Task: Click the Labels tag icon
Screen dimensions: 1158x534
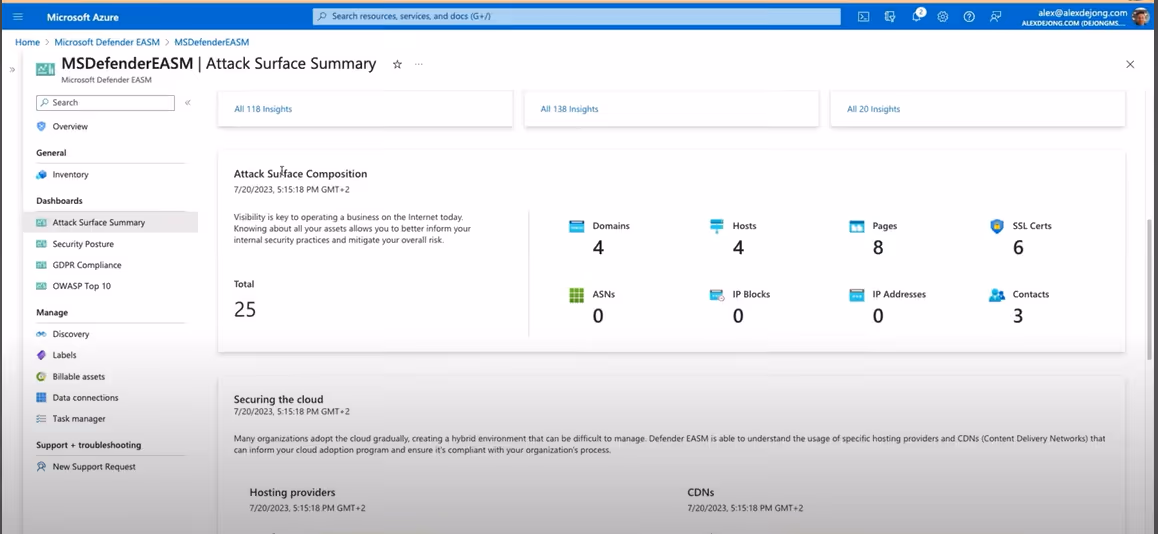Action: pyautogui.click(x=41, y=355)
